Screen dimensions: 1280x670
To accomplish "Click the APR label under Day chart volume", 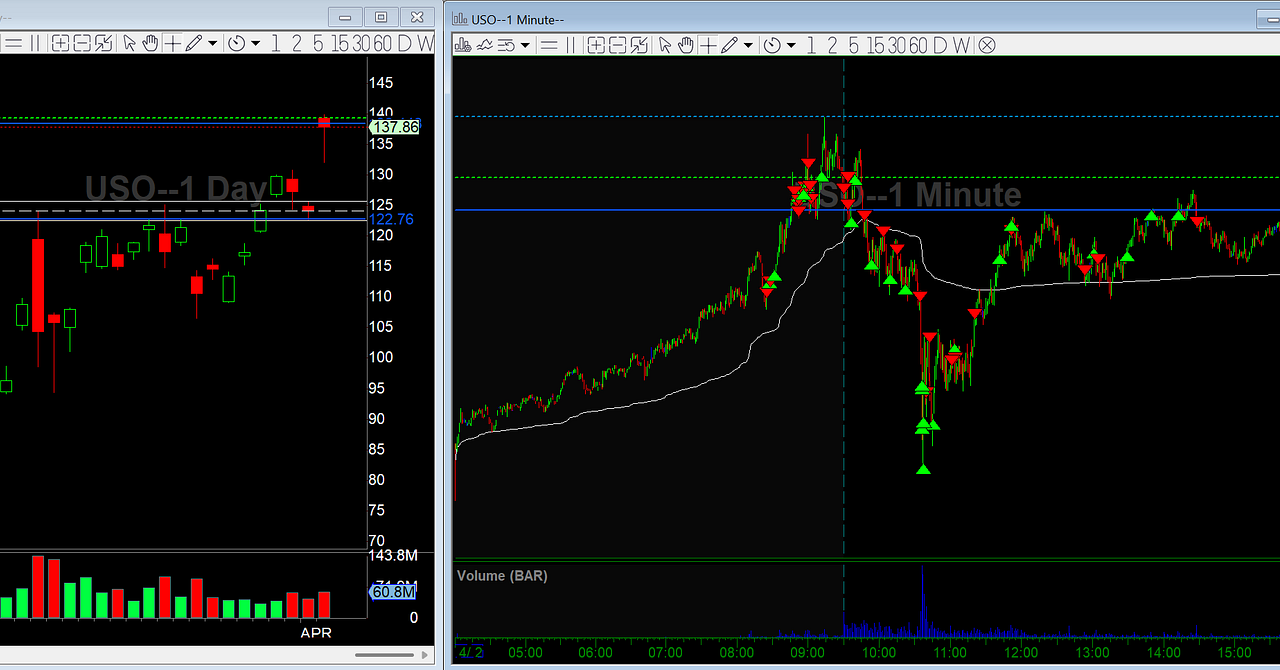I will [316, 633].
